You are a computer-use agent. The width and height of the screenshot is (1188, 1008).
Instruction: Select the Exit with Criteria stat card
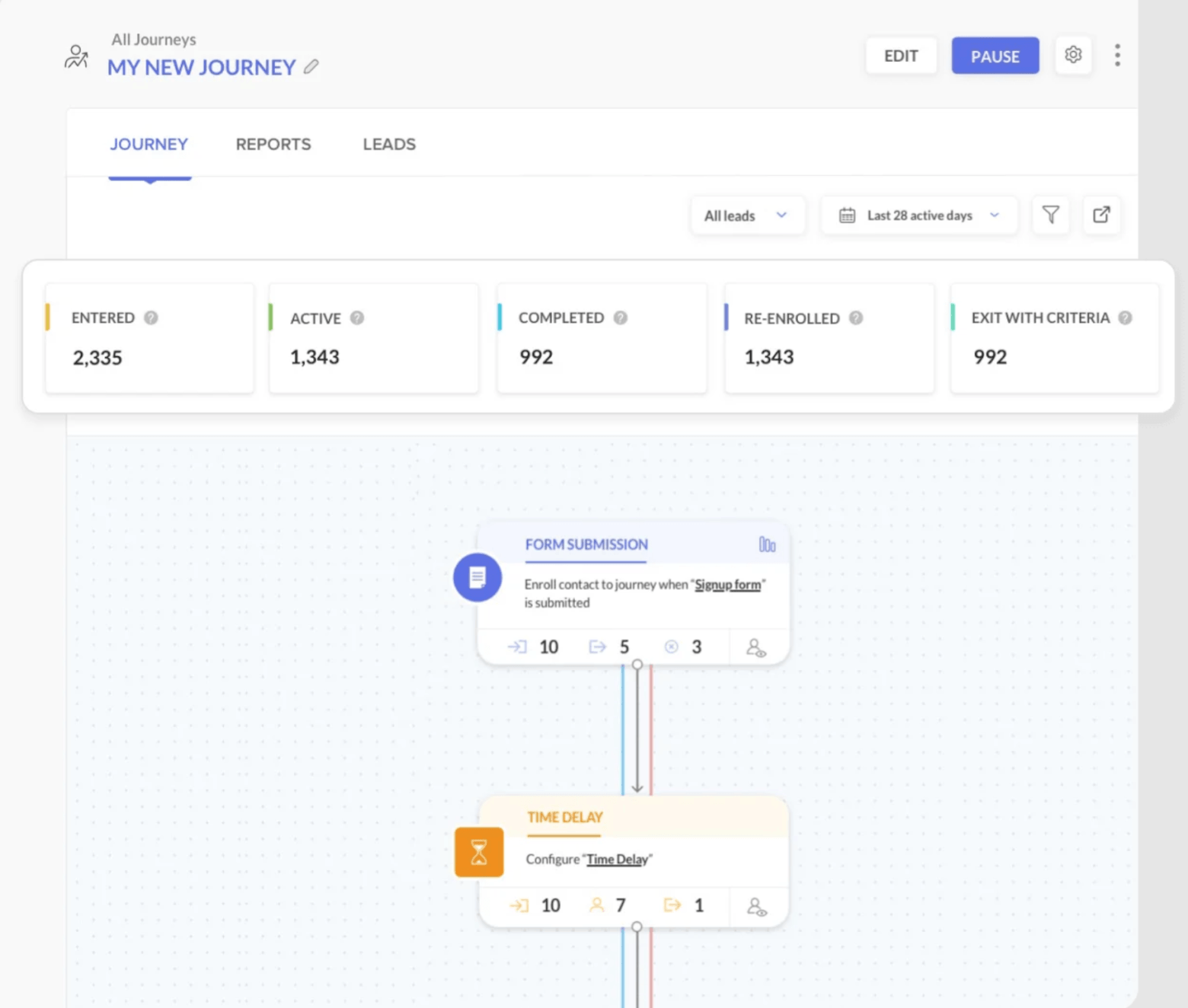tap(1055, 338)
